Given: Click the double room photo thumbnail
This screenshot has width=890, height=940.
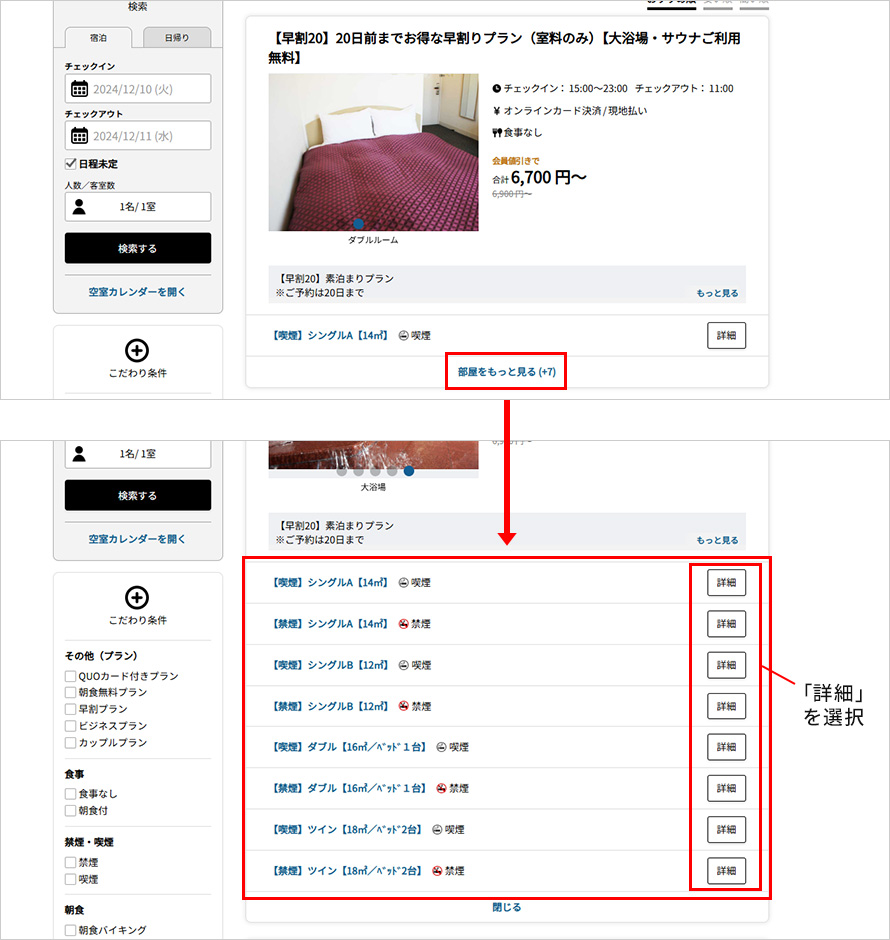Looking at the screenshot, I should coord(373,152).
